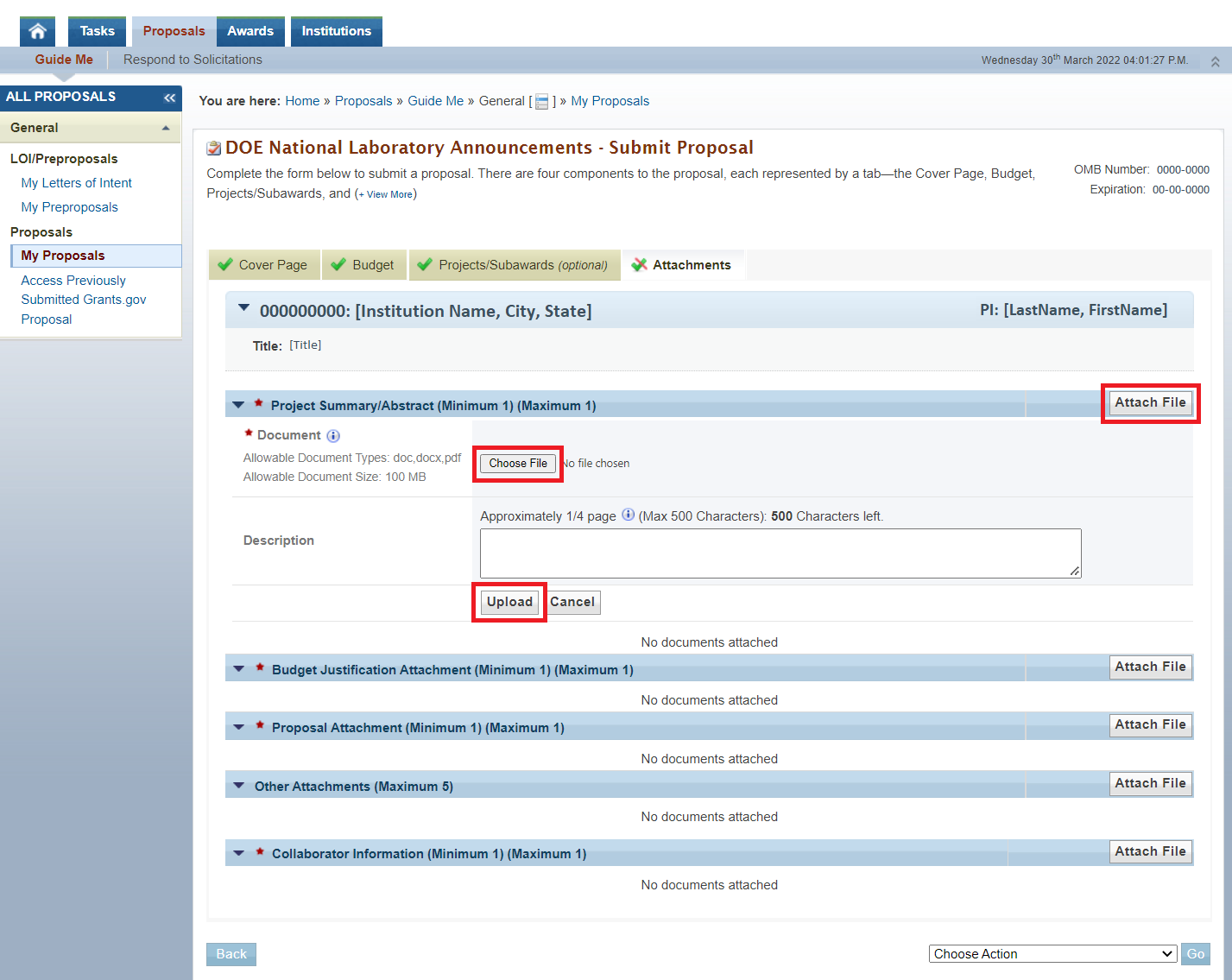The image size is (1232, 980).
Task: Attach file to Other Attachments
Action: [1150, 783]
